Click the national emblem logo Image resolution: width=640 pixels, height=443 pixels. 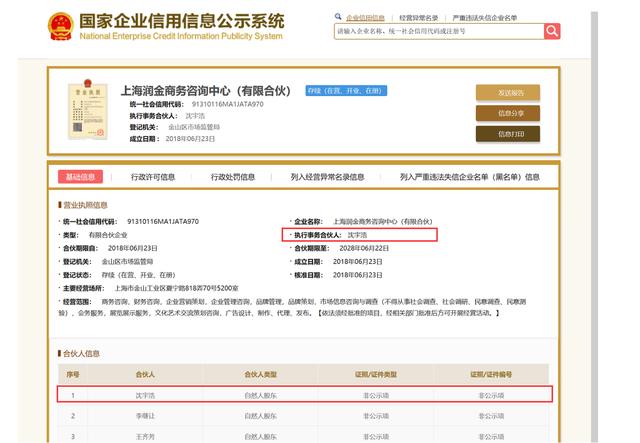60,26
